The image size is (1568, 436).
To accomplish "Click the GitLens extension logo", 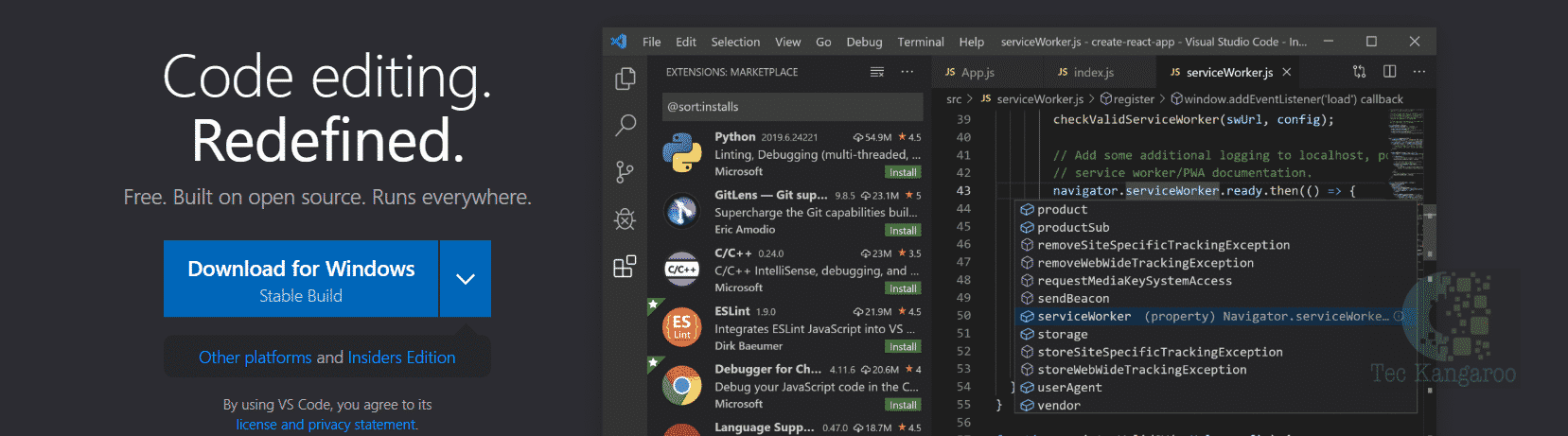I will coord(681,212).
